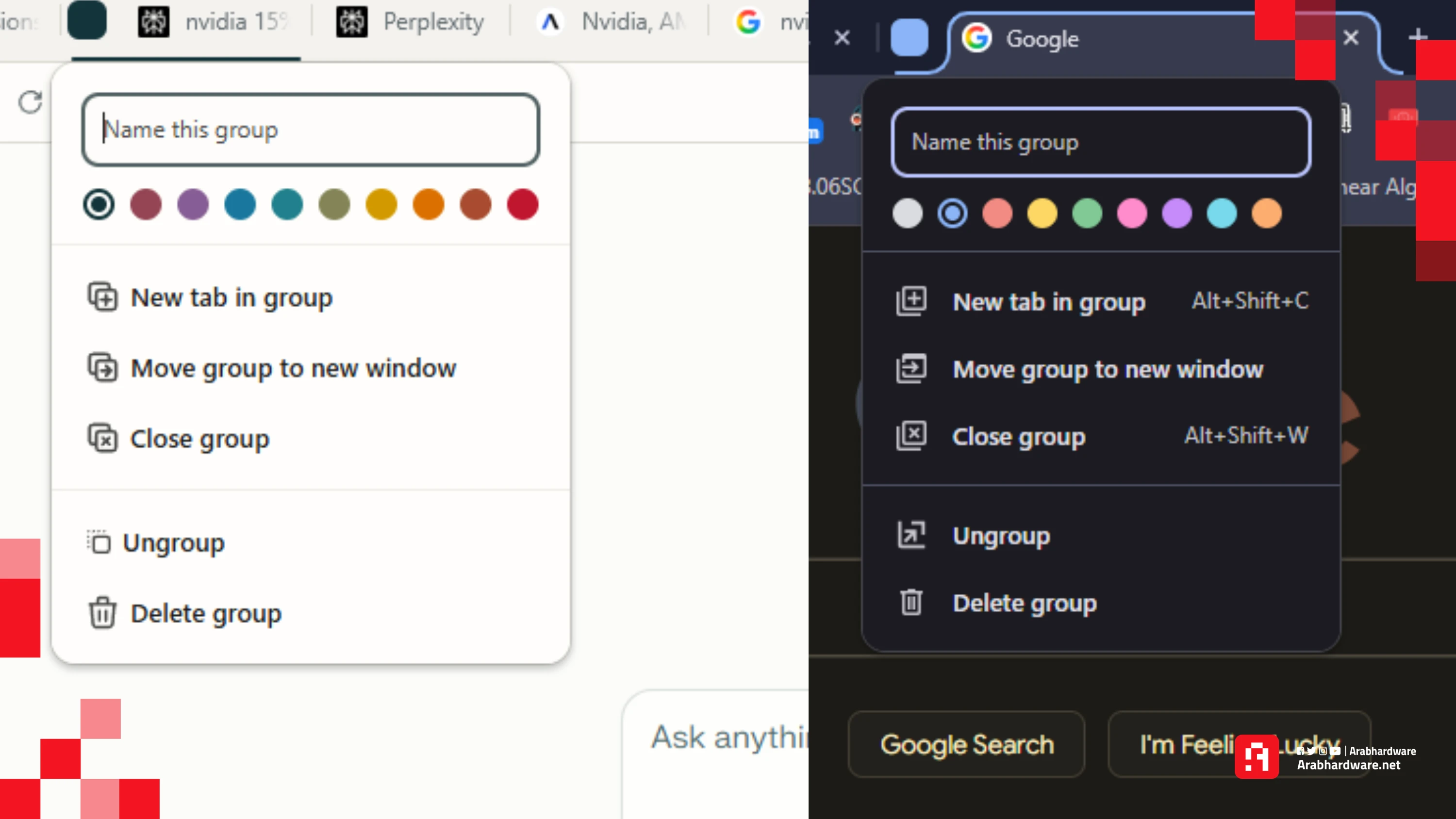Click the ungroup arrow icon in dark menu
The image size is (1456, 819).
911,535
